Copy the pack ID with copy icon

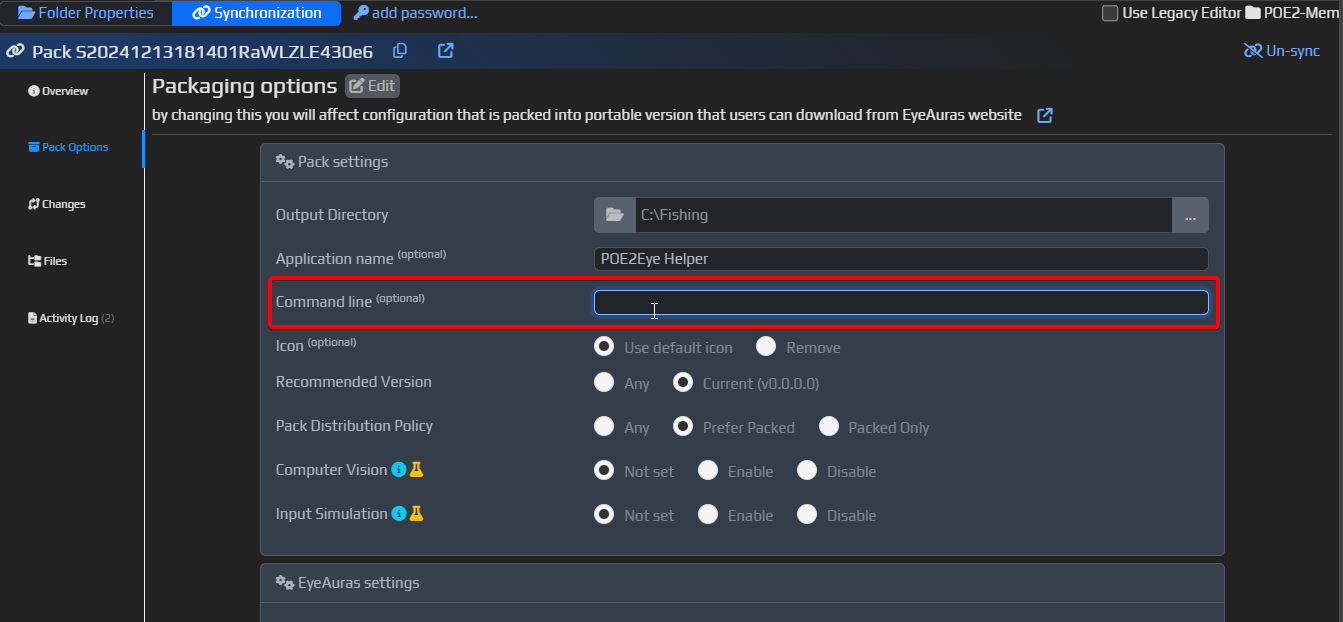400,51
